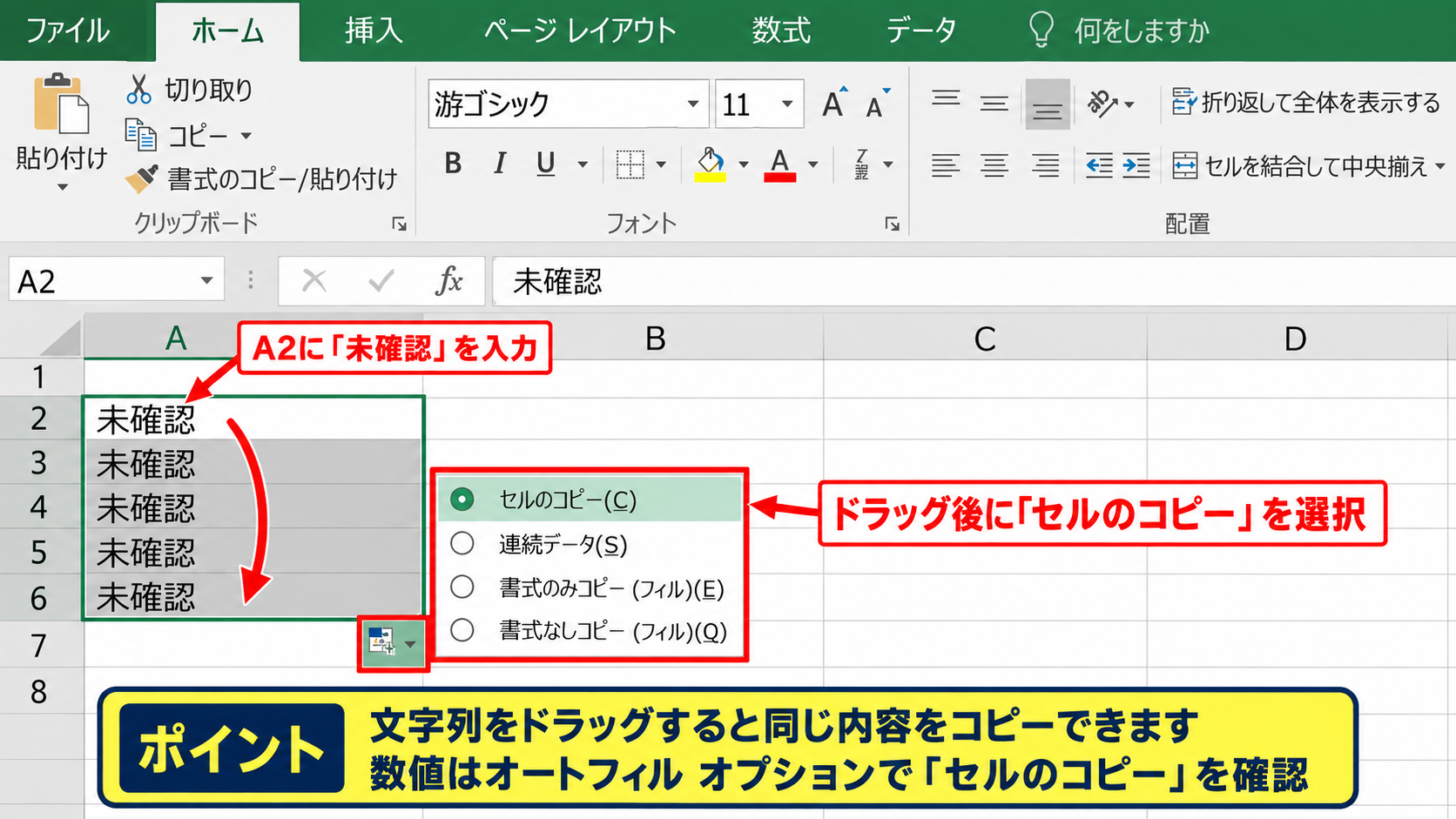
Task: Click the Decrease Indent icon
Action: 1099,165
